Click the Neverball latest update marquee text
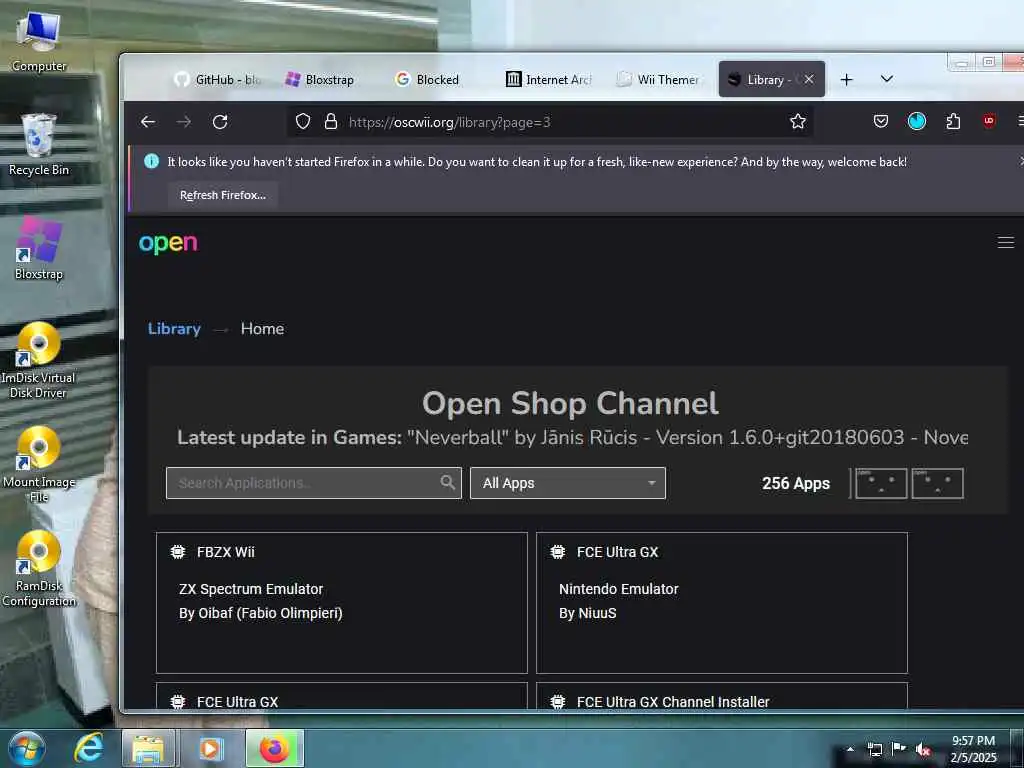Image resolution: width=1024 pixels, height=768 pixels. click(x=573, y=437)
